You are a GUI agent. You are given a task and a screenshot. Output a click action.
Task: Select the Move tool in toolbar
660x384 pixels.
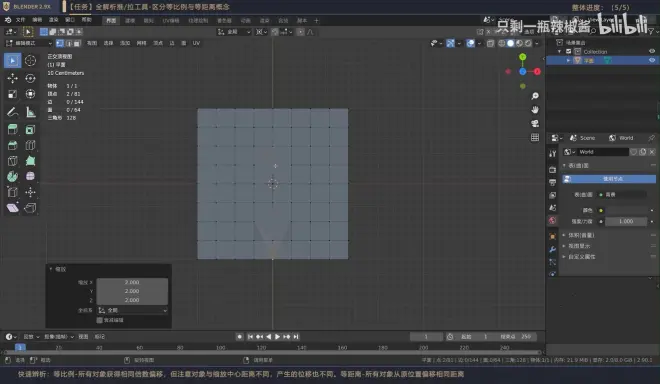pyautogui.click(x=13, y=78)
